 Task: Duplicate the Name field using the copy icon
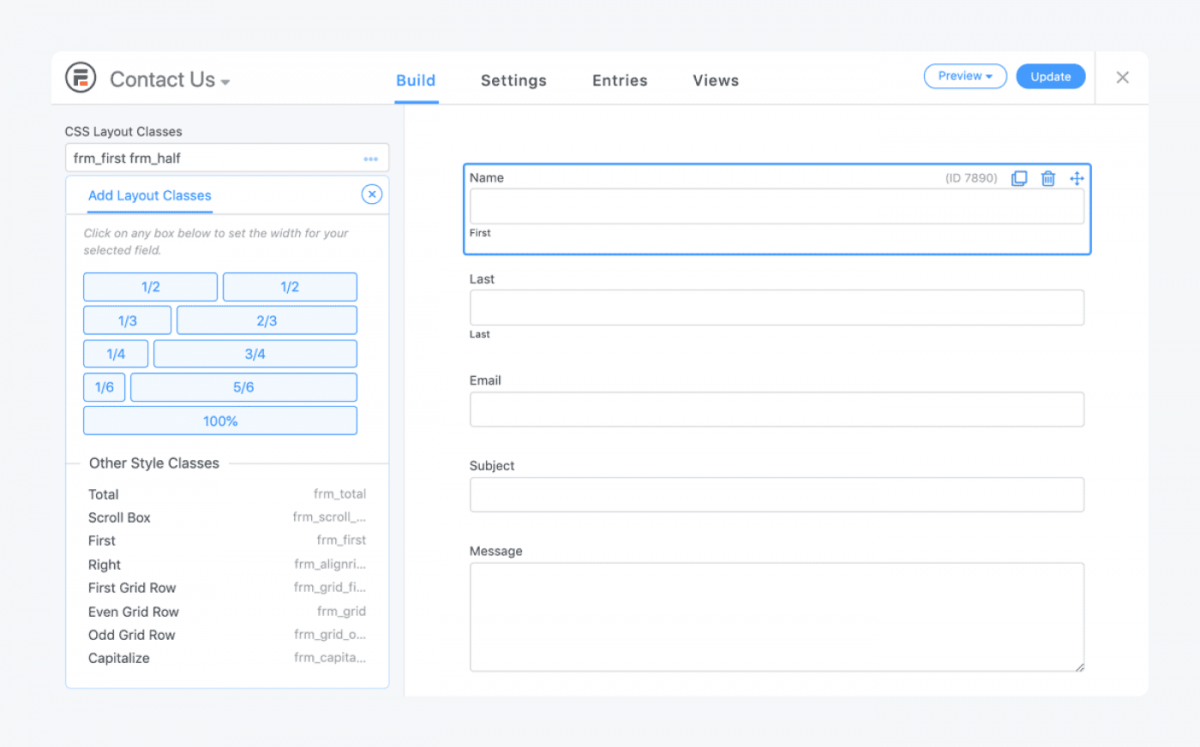coord(1019,177)
